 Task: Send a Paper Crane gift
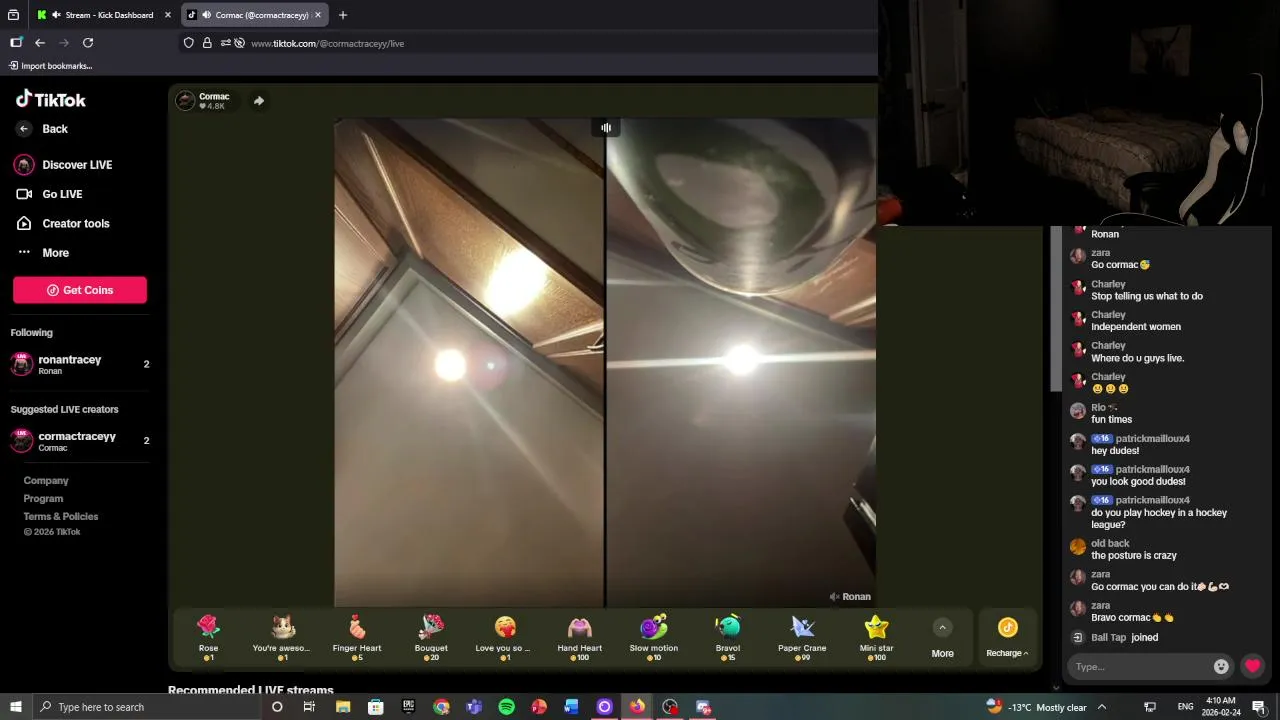click(802, 637)
